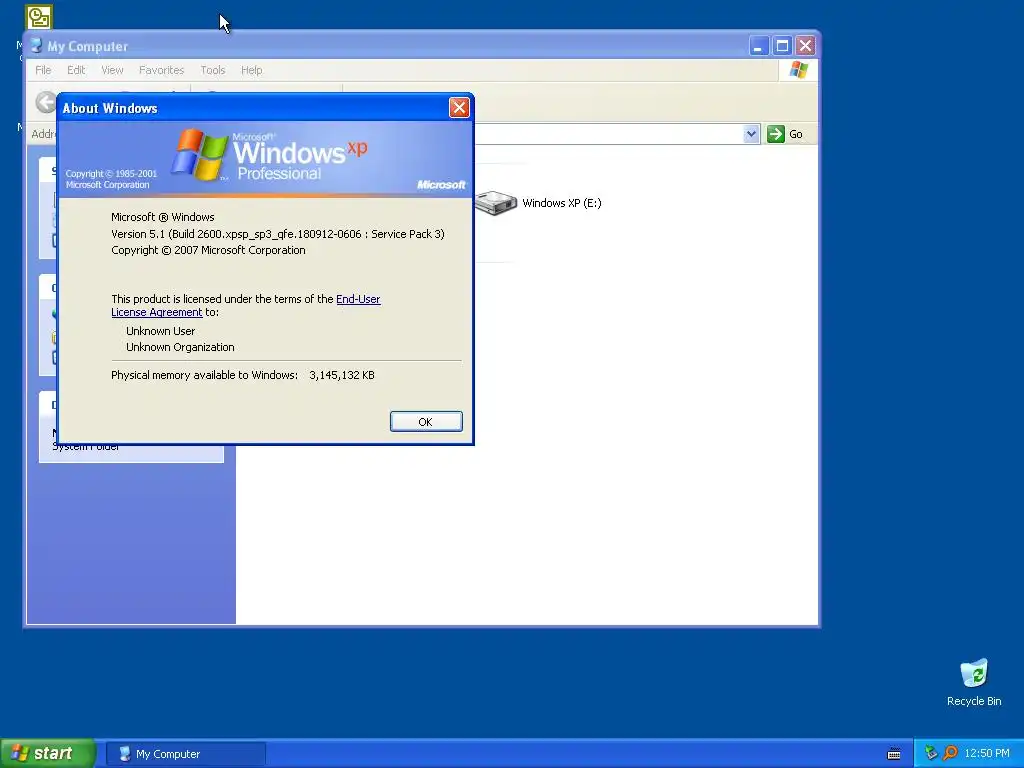The width and height of the screenshot is (1024, 768).
Task: Click the grayed Back arrow in My Computer
Action: click(x=46, y=103)
